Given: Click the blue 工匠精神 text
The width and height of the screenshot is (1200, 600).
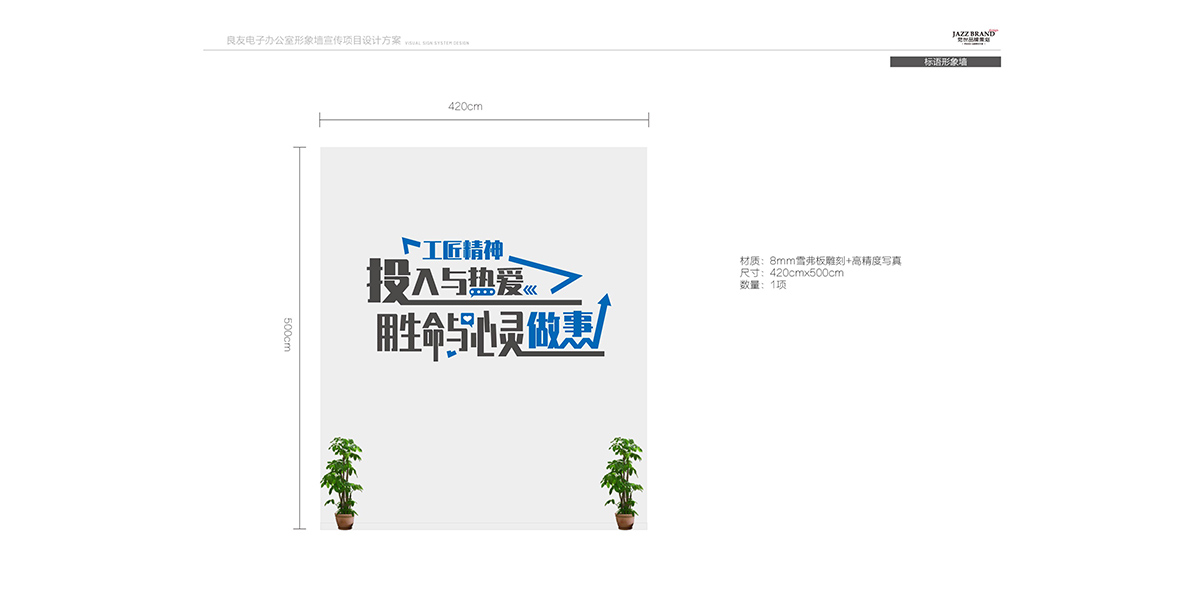Looking at the screenshot, I should point(461,249).
